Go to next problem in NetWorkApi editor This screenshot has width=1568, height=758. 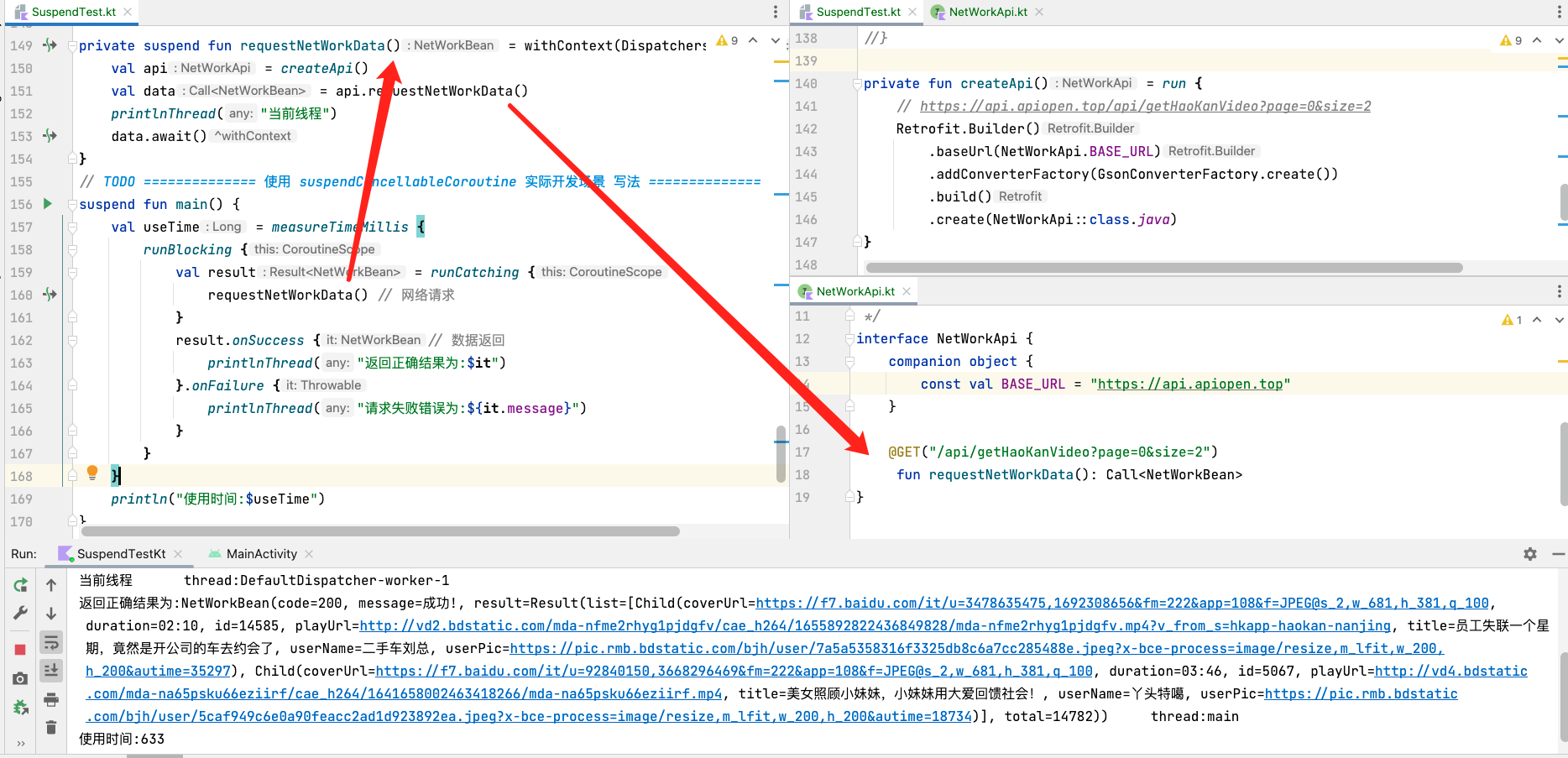coord(1559,320)
